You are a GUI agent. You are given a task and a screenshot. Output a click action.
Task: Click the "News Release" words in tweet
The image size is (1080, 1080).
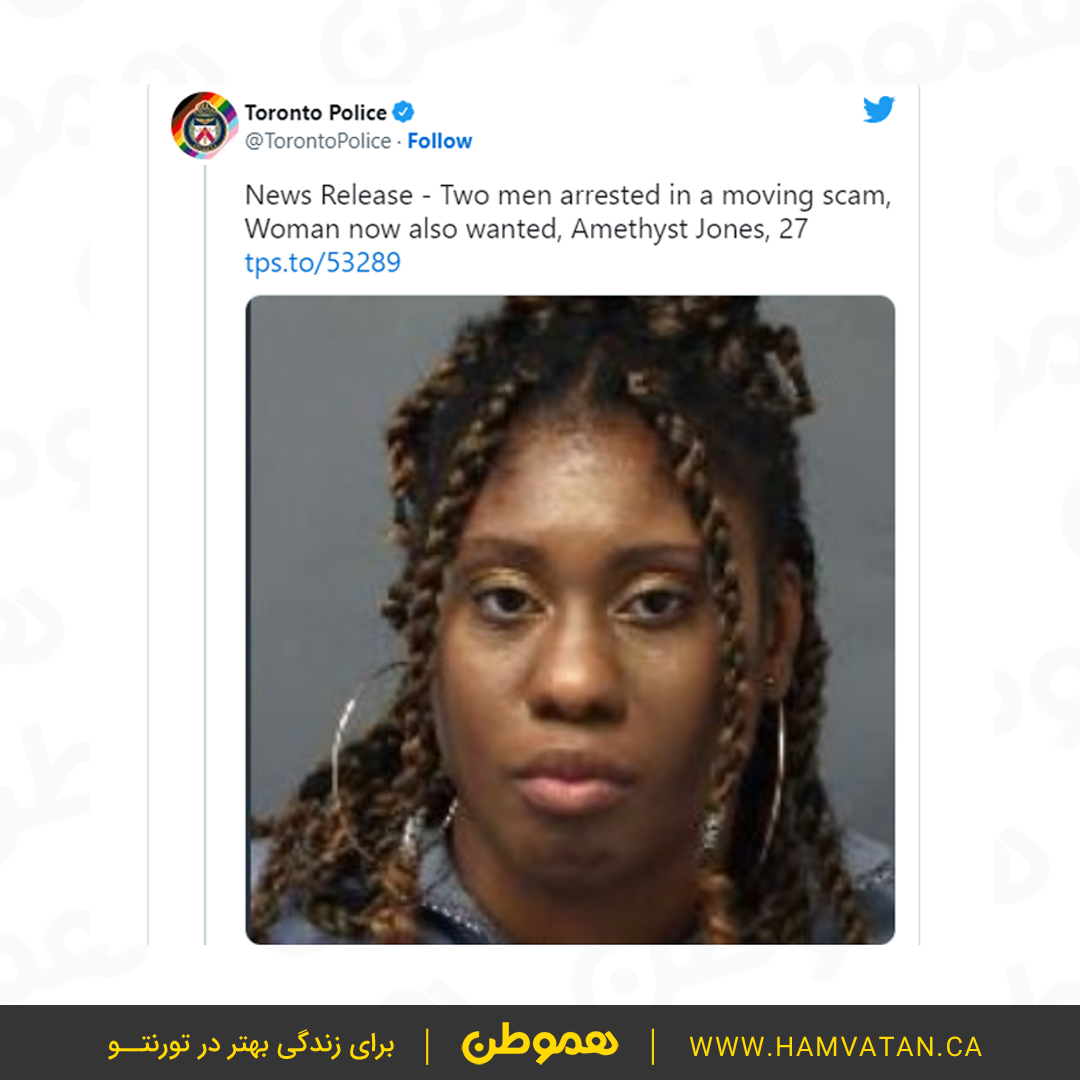click(x=329, y=196)
